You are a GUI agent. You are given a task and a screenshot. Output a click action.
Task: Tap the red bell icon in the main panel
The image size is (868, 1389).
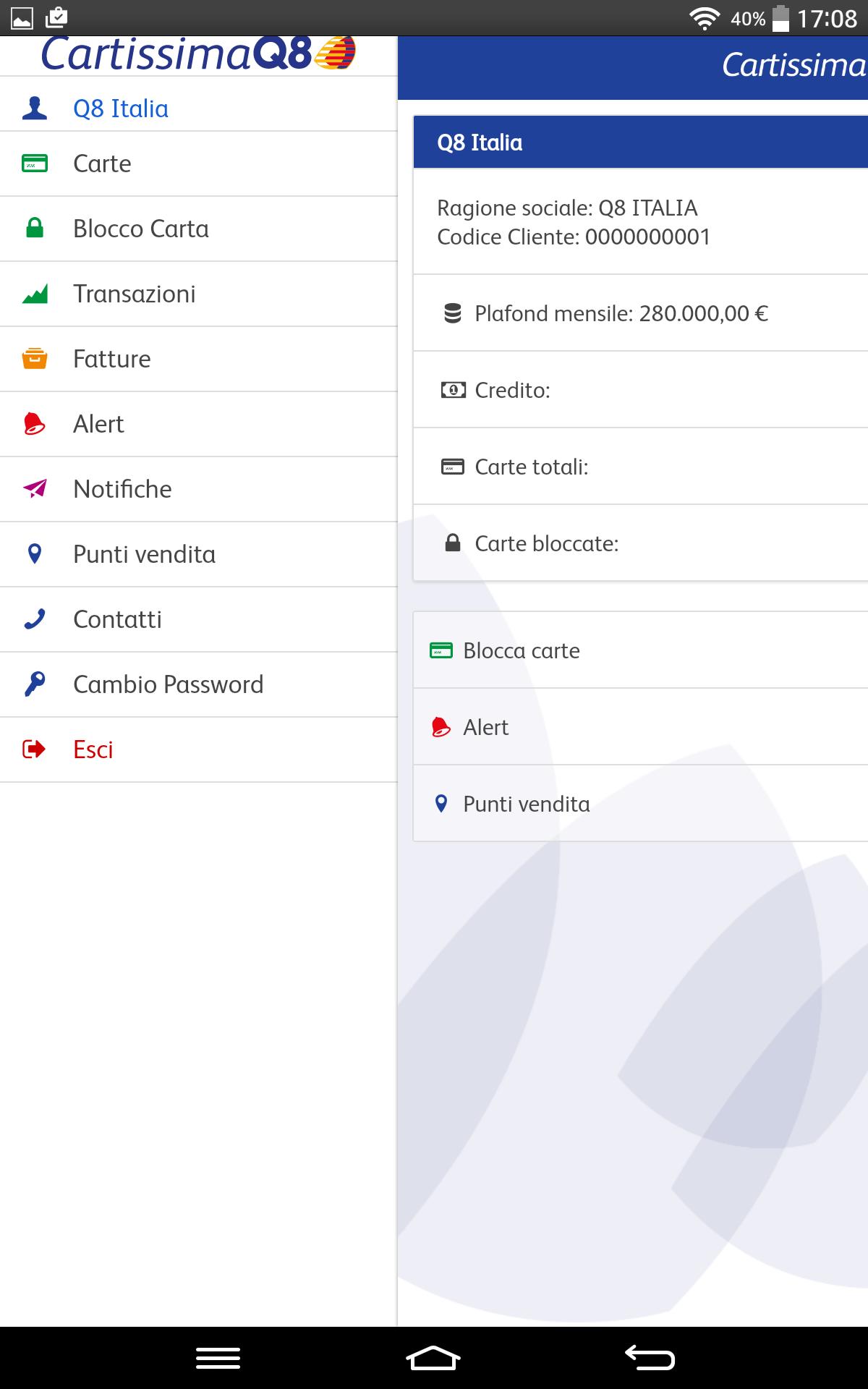tap(441, 727)
